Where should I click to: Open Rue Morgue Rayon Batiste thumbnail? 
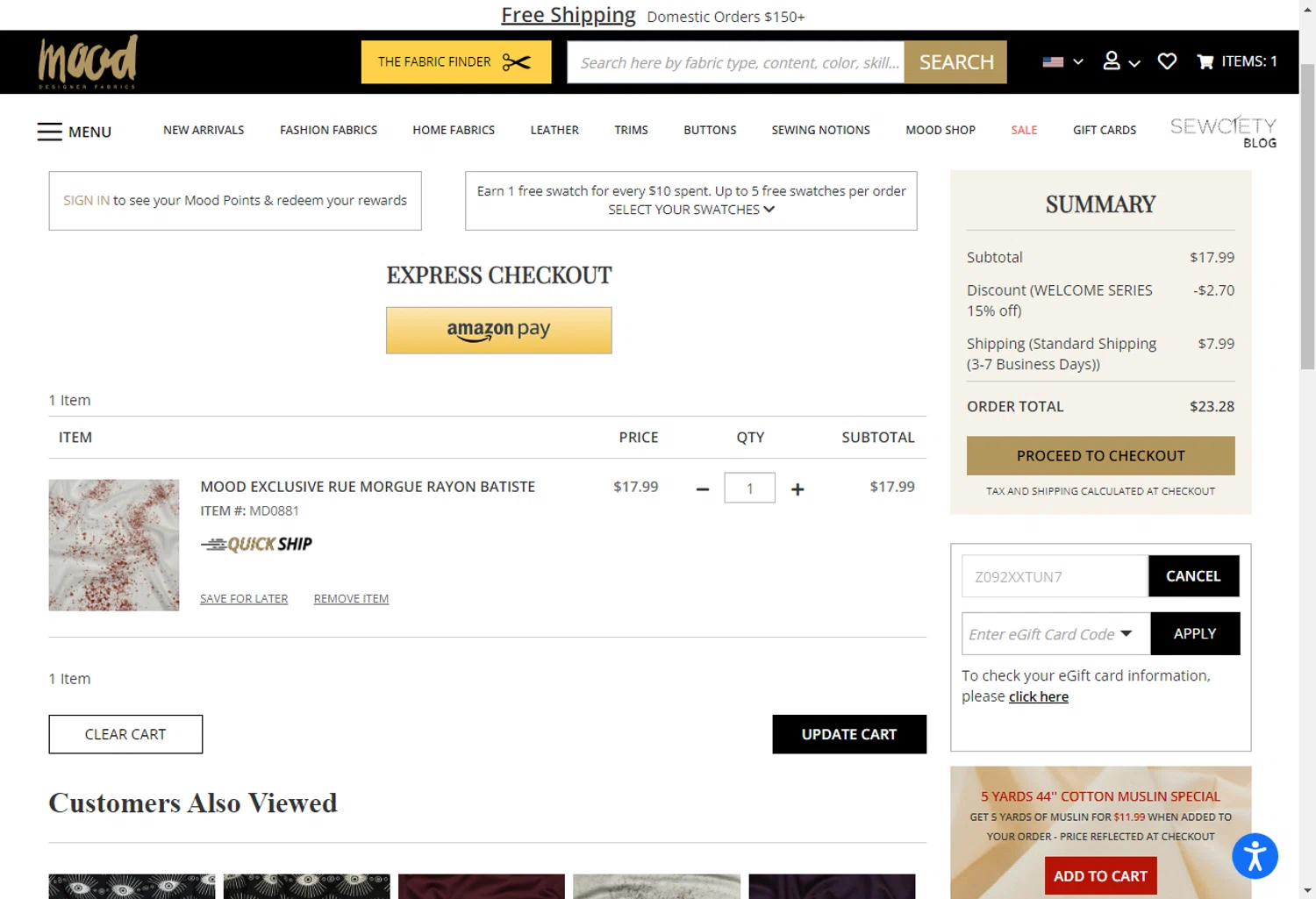pyautogui.click(x=114, y=545)
